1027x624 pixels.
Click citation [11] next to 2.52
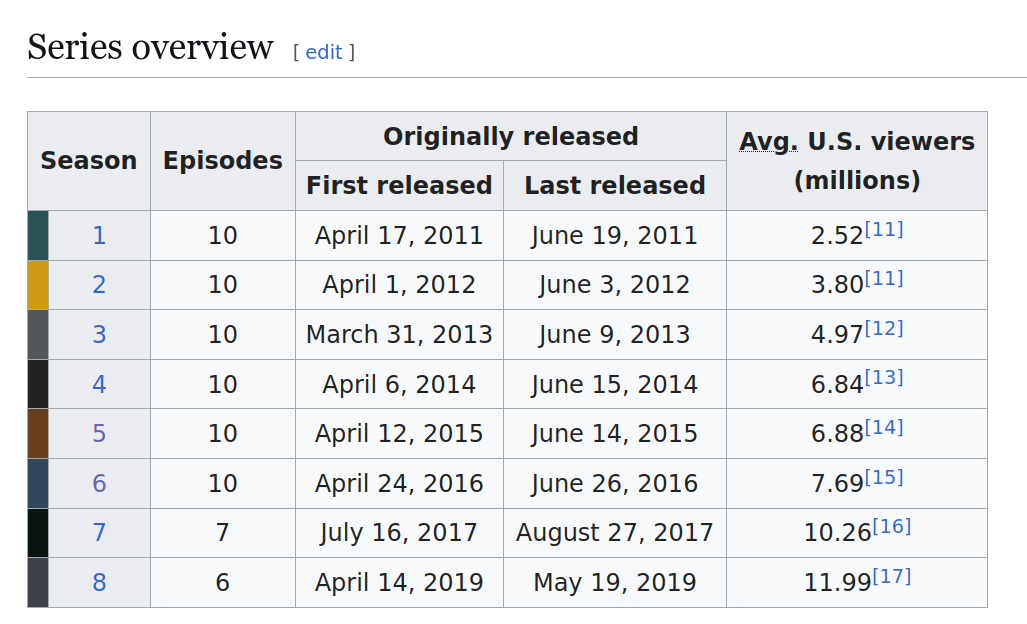(x=884, y=229)
